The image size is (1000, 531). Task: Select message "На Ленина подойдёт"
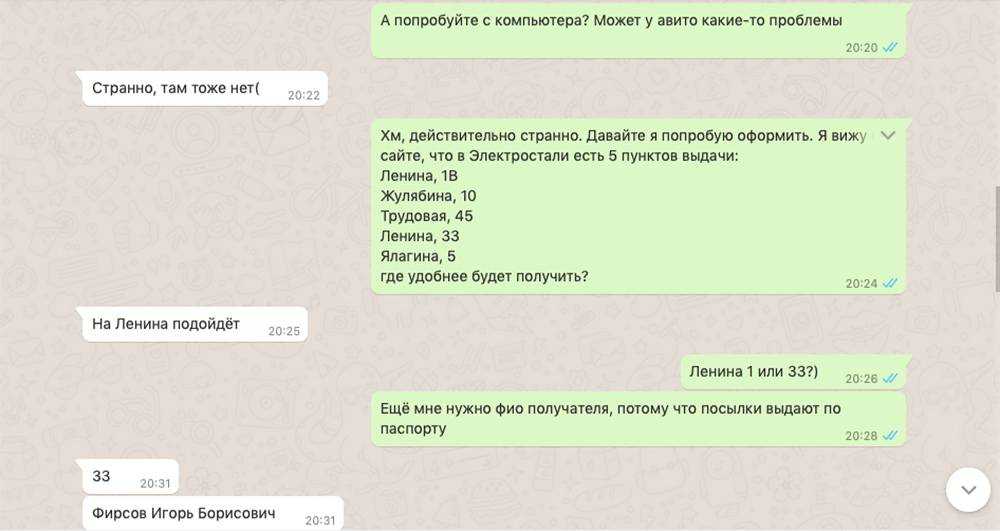(195, 324)
